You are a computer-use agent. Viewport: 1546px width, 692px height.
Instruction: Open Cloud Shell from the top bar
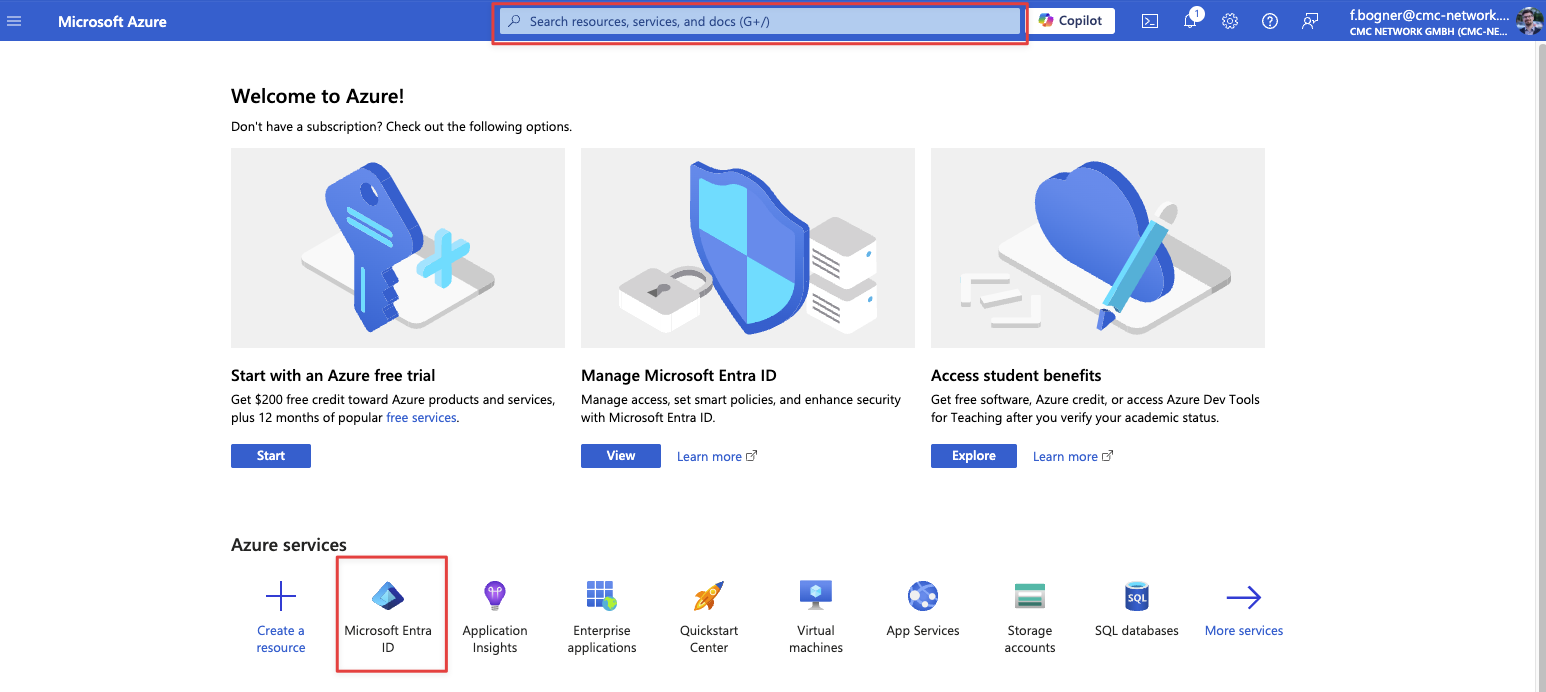pos(1150,21)
